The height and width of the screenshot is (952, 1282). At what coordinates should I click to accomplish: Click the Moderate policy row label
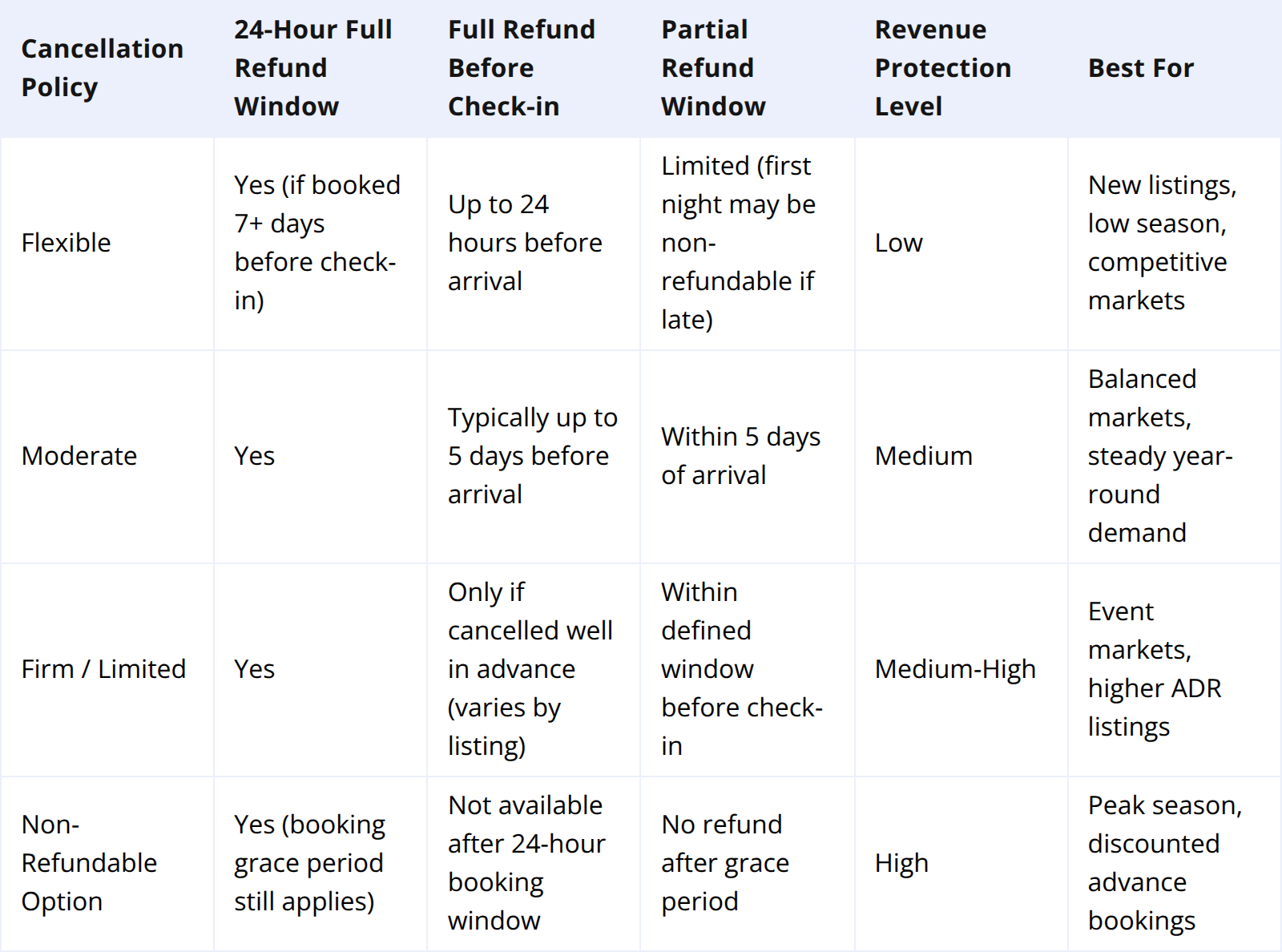coord(79,456)
